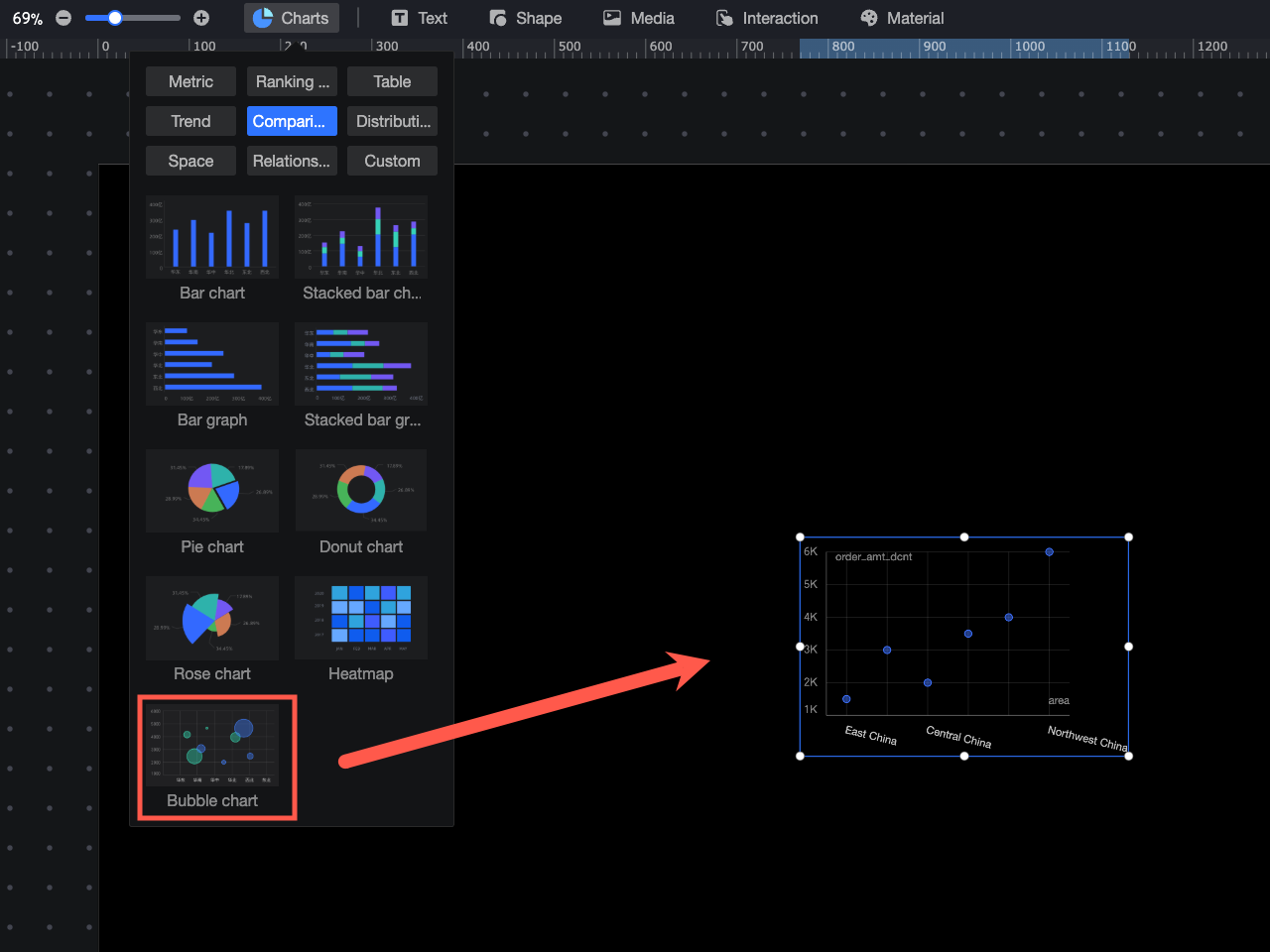The width and height of the screenshot is (1270, 952).
Task: Choose the Pie chart thumbnail
Action: coord(212,491)
